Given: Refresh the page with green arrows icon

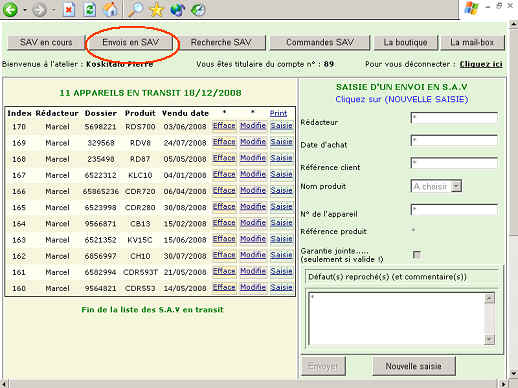Looking at the screenshot, I should point(89,10).
